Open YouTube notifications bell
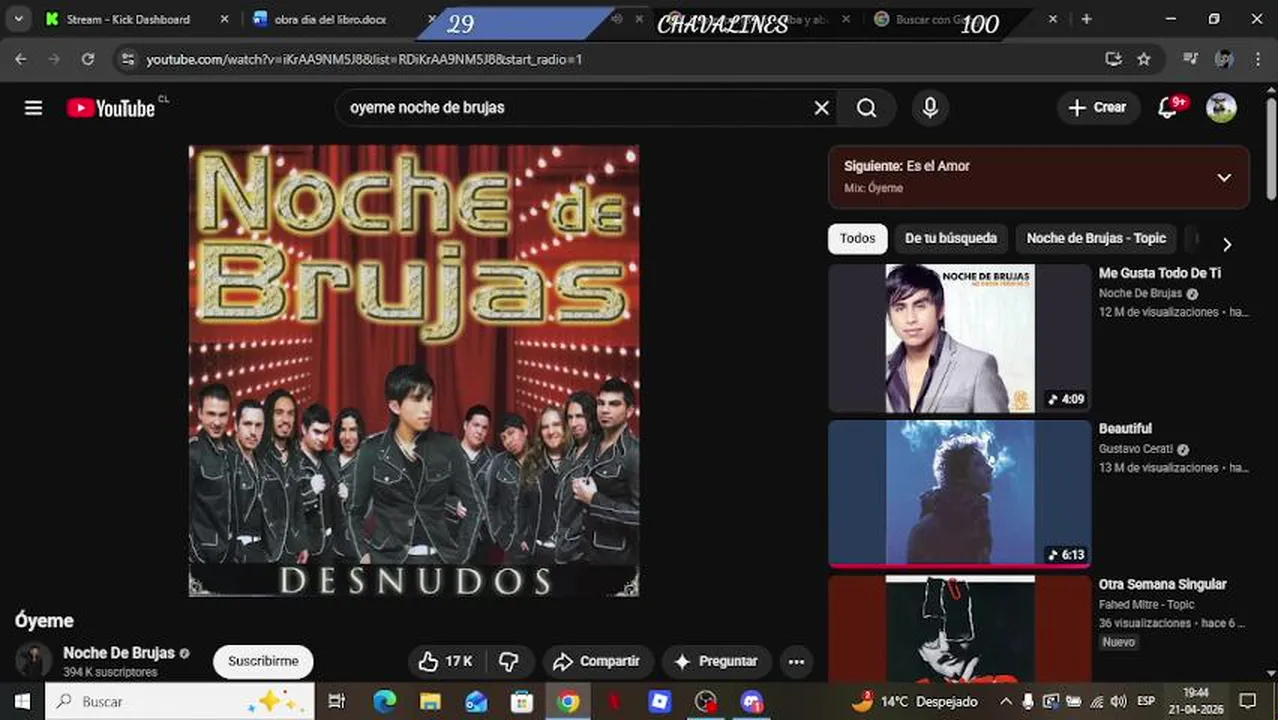Screen dimensions: 1278x720 click(1167, 108)
